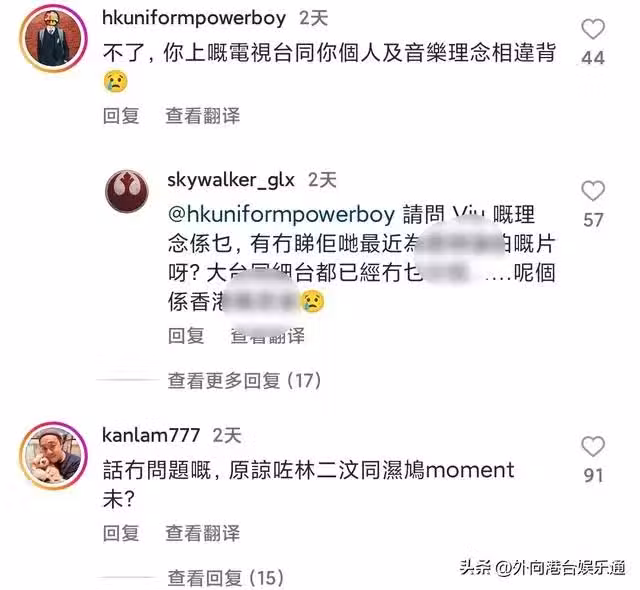640x590 pixels.
Task: Like skywalker_glx's reply with heart icon
Action: (x=593, y=191)
